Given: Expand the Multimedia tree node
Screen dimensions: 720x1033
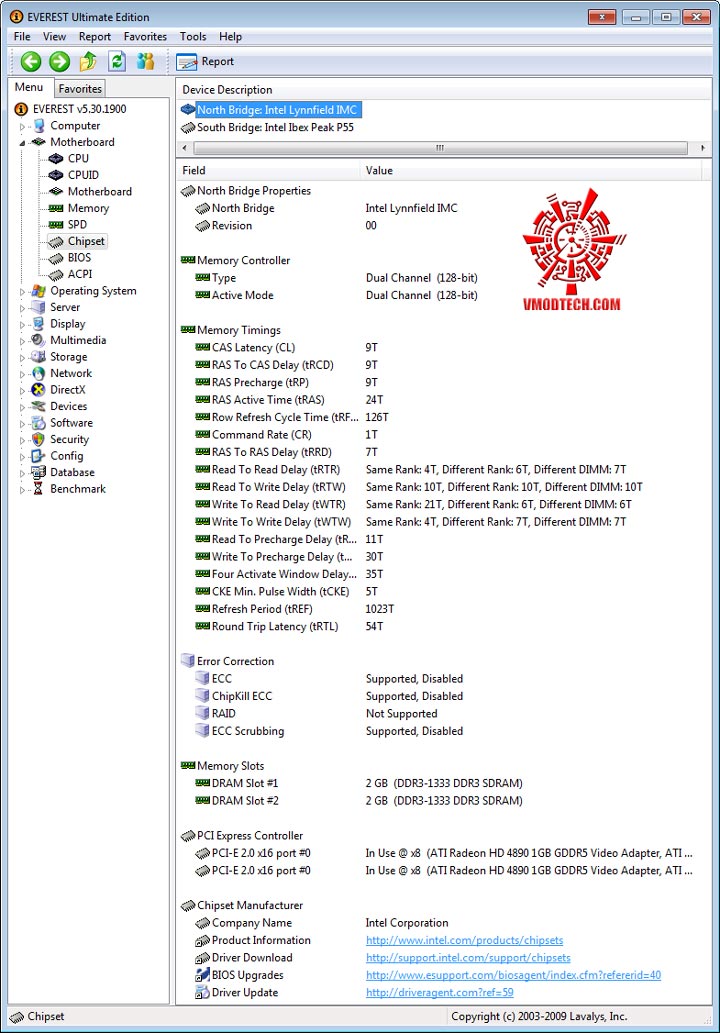Looking at the screenshot, I should click(x=22, y=341).
